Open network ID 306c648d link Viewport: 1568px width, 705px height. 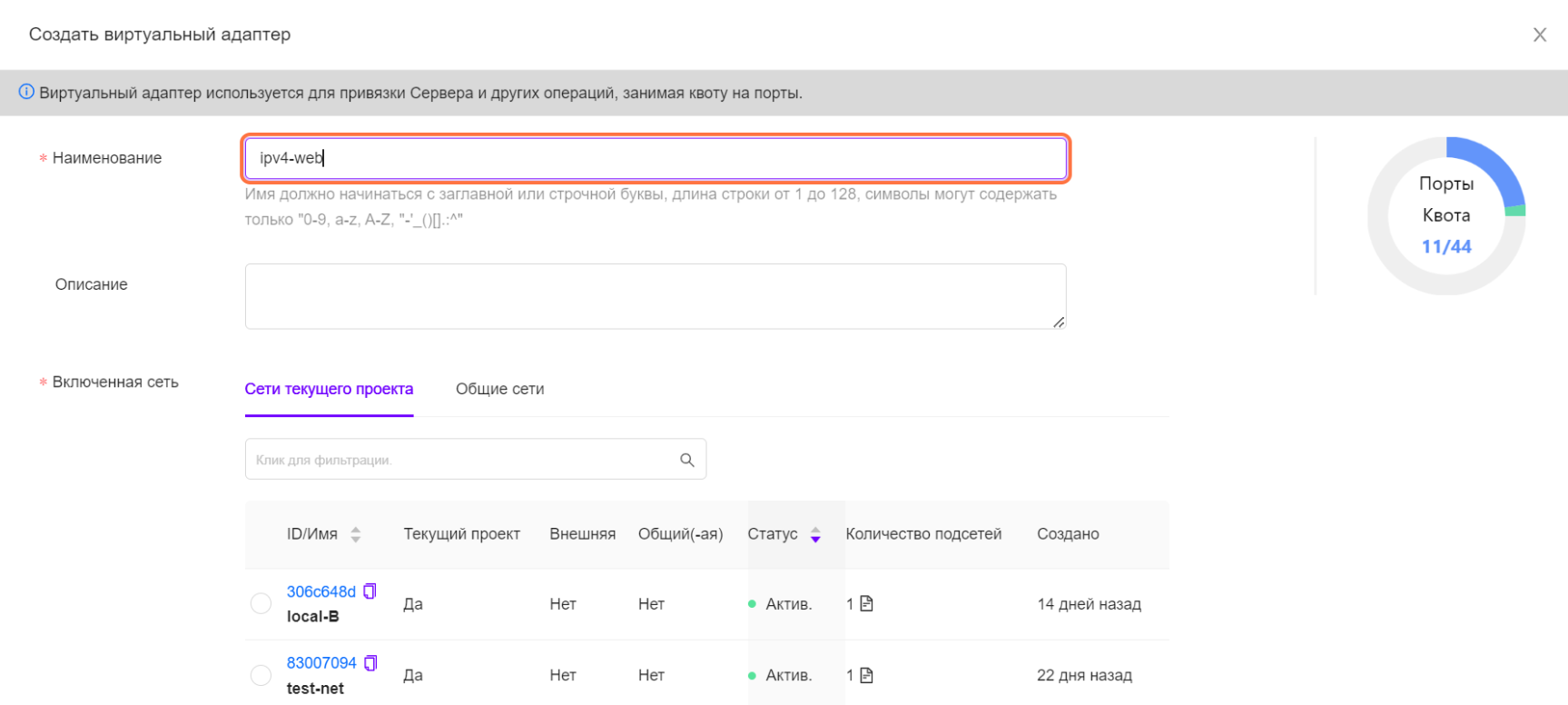321,591
